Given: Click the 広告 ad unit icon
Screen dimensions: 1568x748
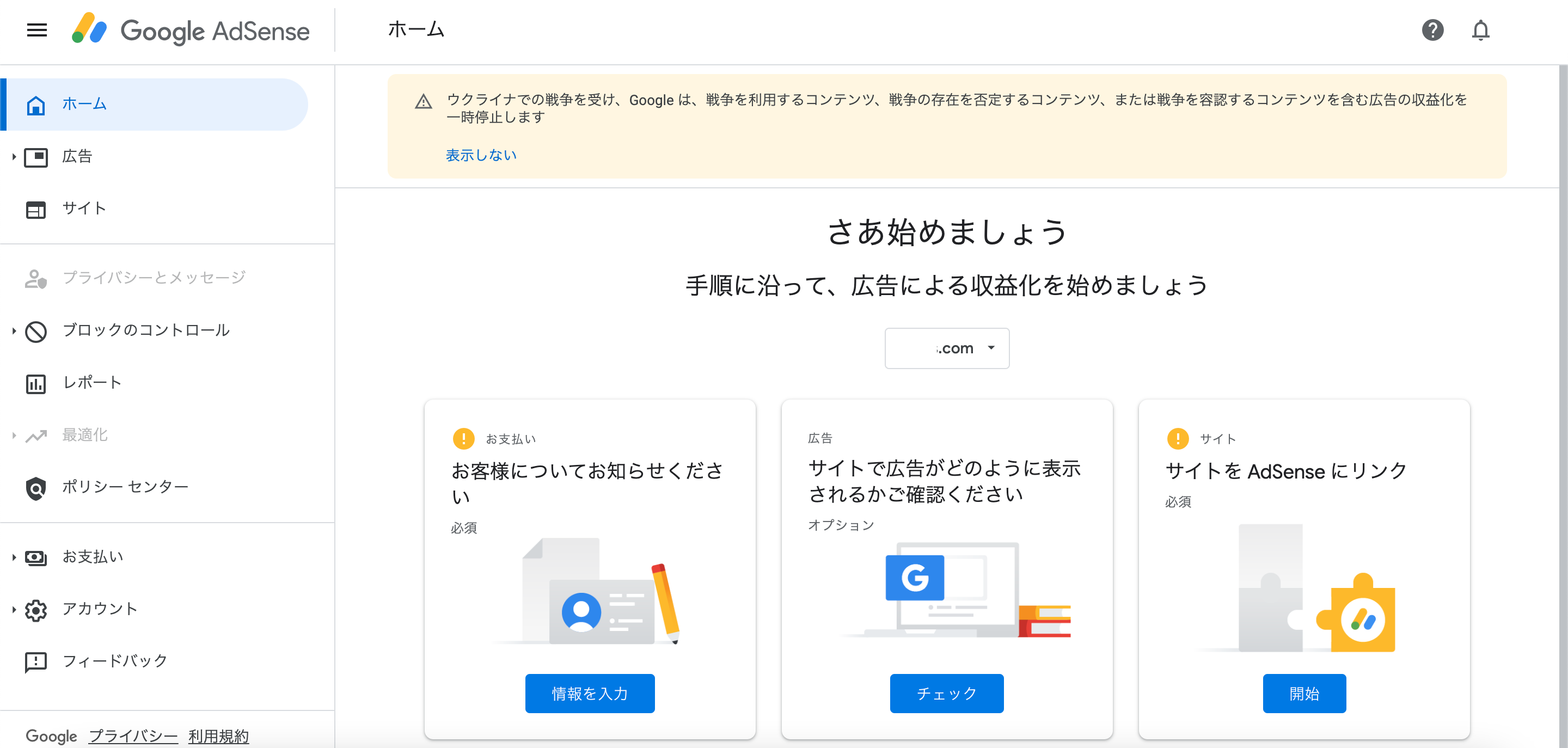Looking at the screenshot, I should click(36, 157).
